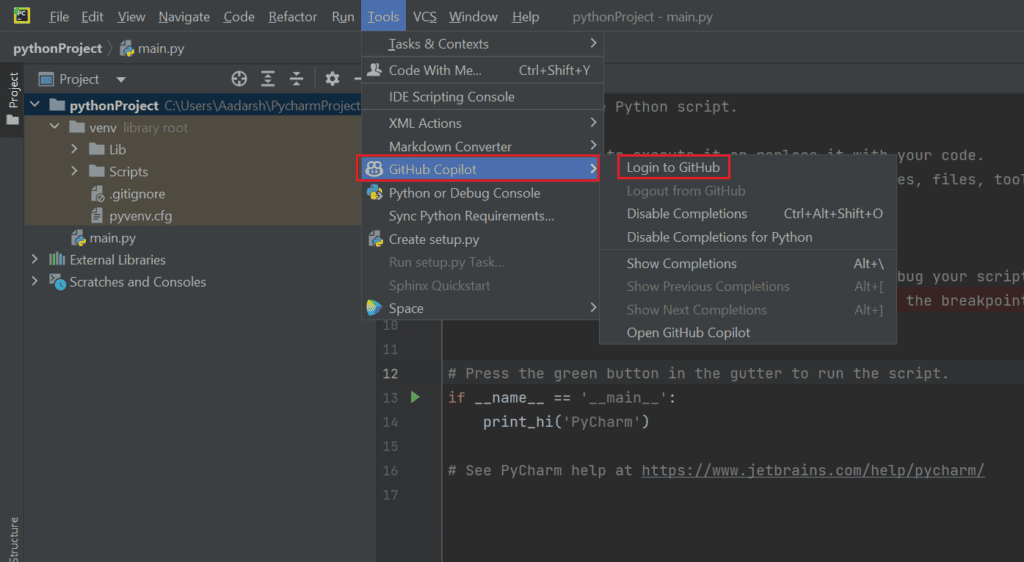The height and width of the screenshot is (562, 1024).
Task: Expand the Lib folder
Action: click(74, 149)
